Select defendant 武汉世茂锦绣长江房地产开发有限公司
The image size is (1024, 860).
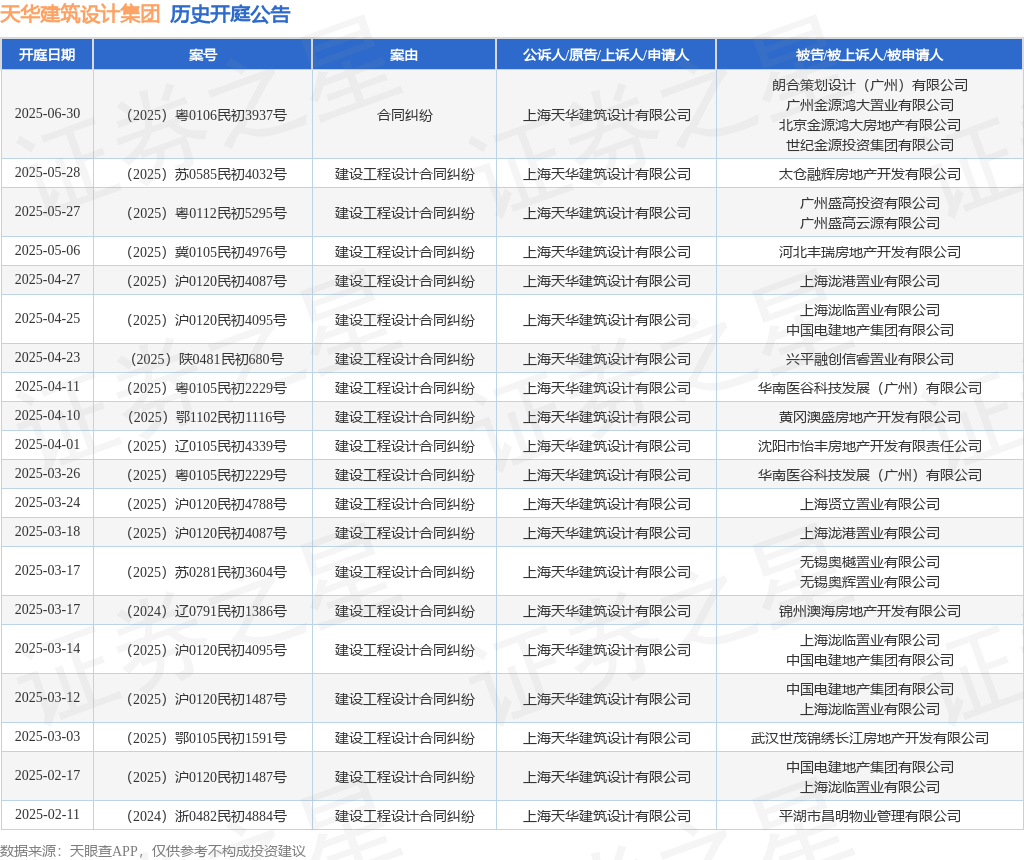(869, 739)
